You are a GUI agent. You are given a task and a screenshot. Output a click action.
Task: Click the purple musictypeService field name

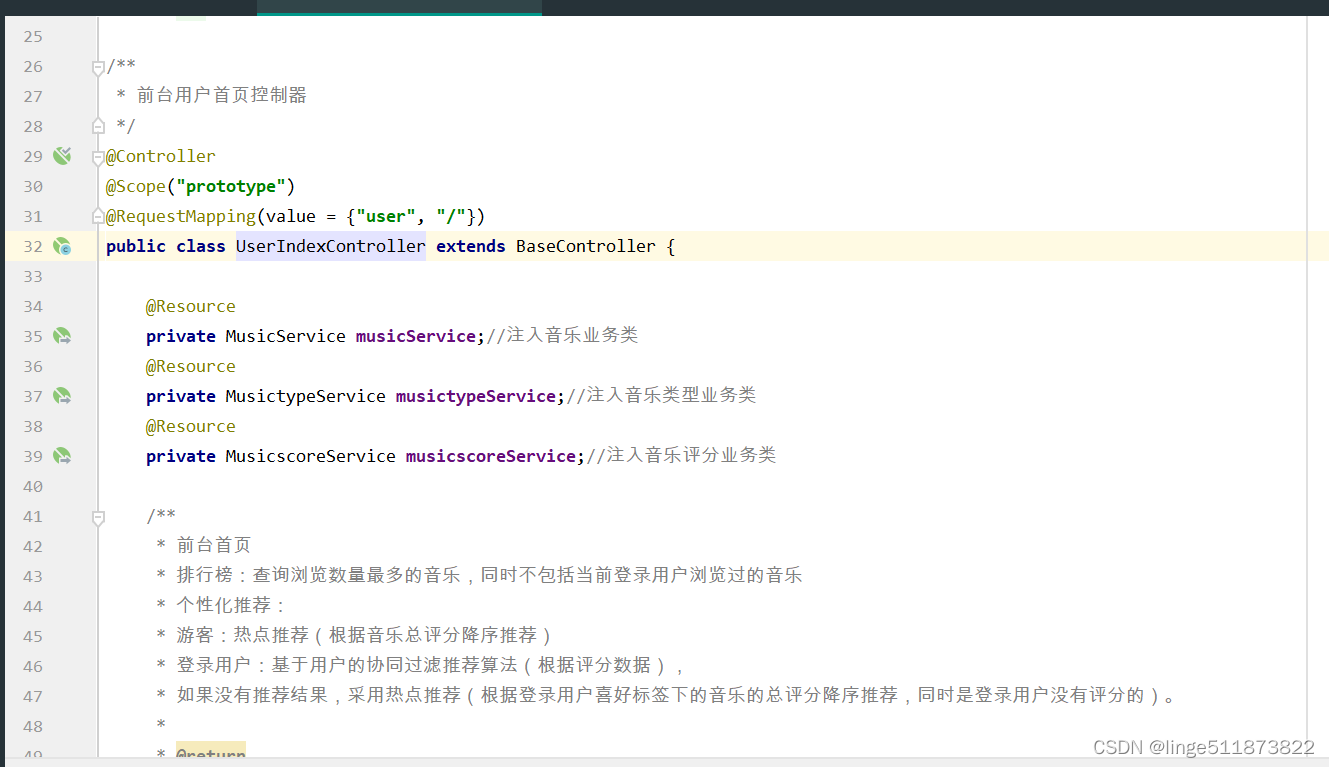pyautogui.click(x=476, y=396)
